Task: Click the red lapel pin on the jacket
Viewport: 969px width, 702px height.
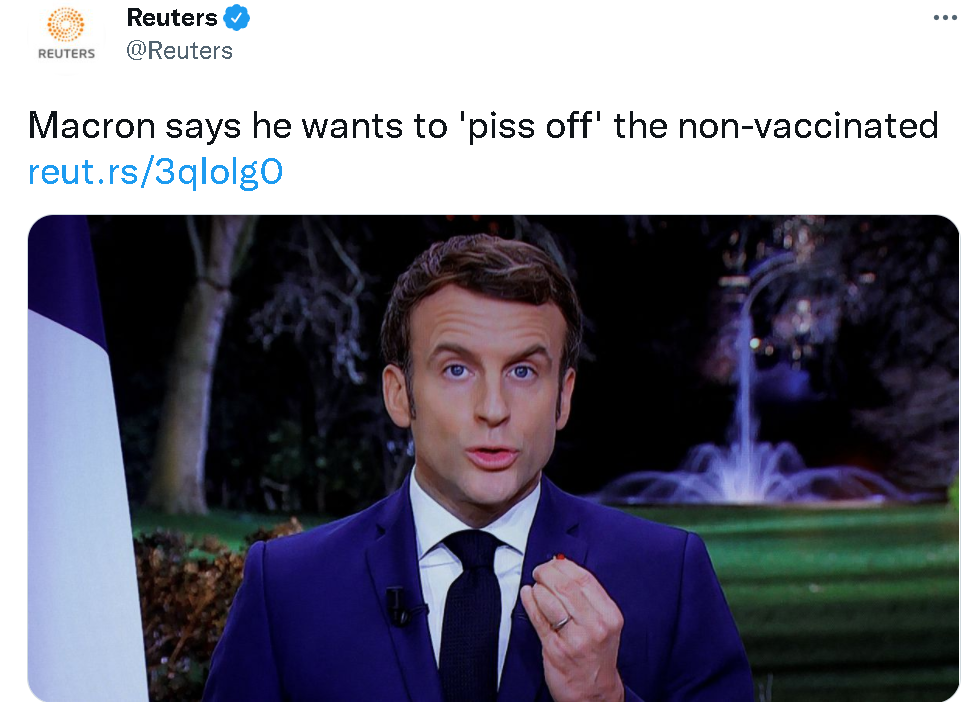Action: point(561,556)
